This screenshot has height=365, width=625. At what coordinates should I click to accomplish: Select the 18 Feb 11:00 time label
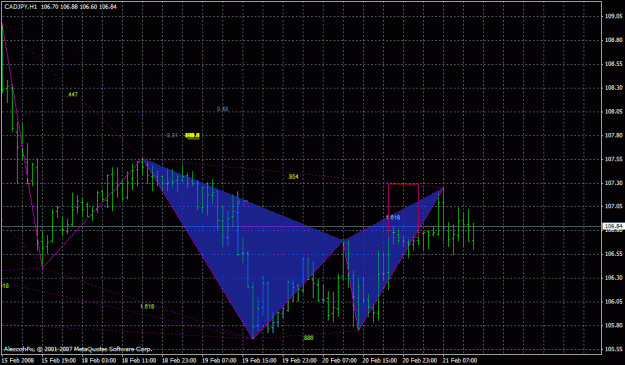[x=139, y=361]
